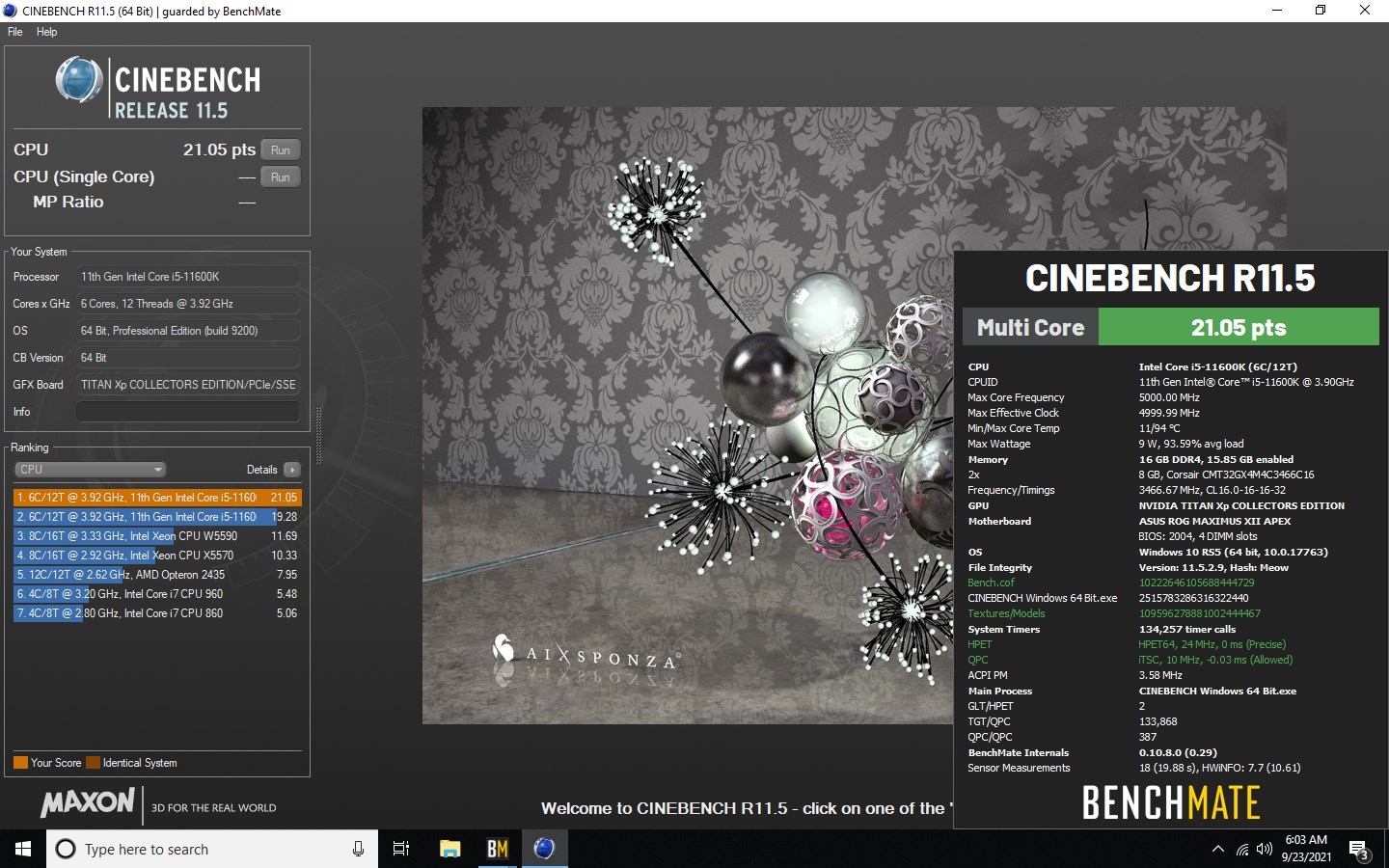Click the splitter grip beside system panel
The image size is (1389, 868).
pos(319,436)
